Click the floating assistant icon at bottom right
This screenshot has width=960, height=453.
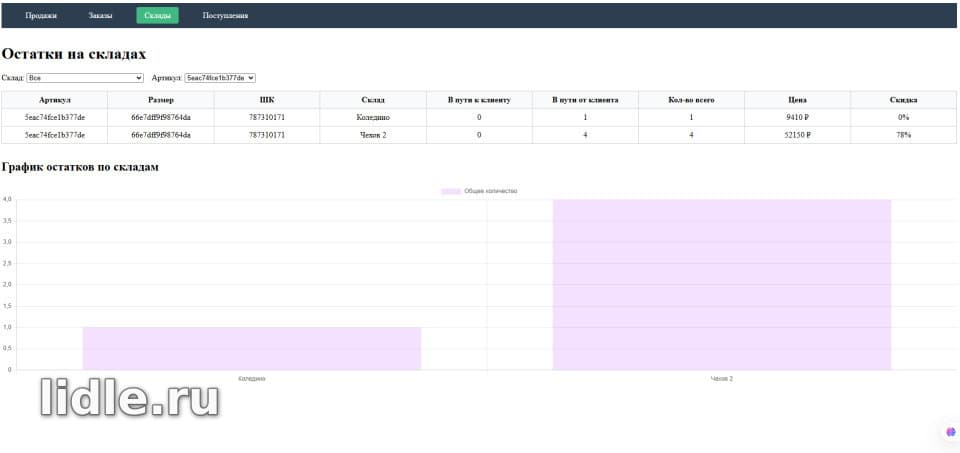pyautogui.click(x=950, y=432)
